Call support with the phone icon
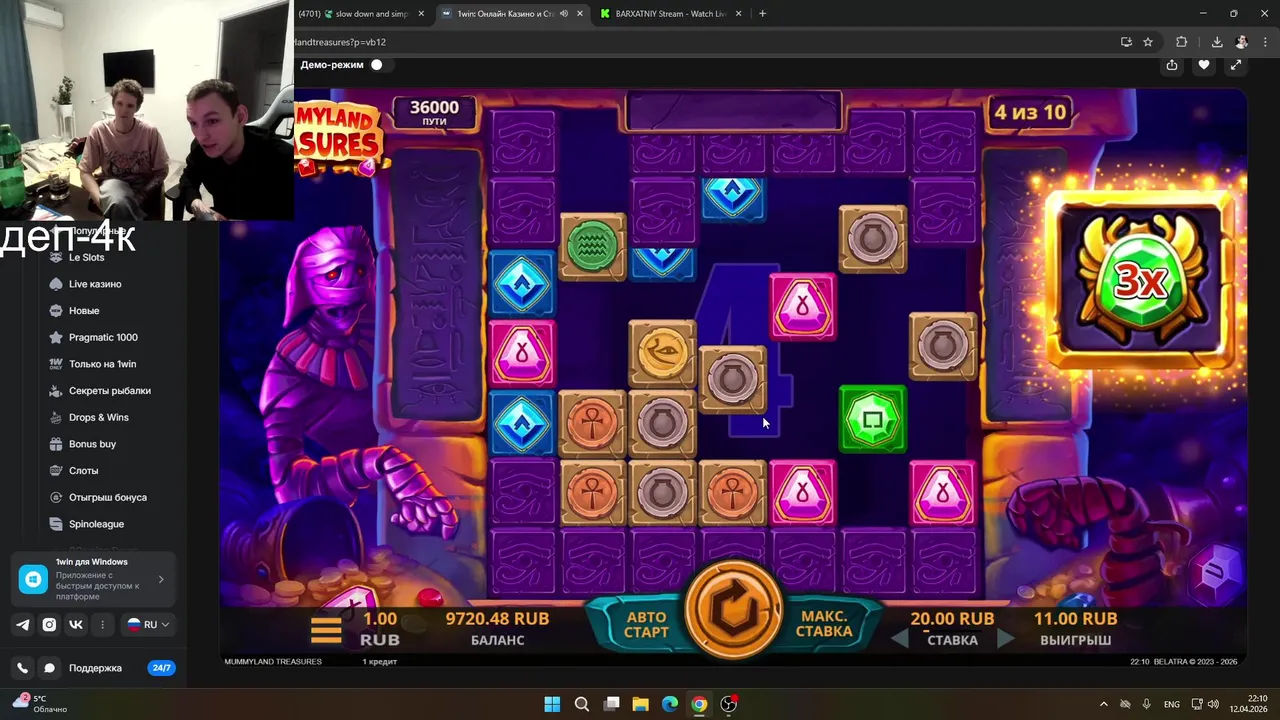Screen dimensions: 1280x720 coord(23,668)
